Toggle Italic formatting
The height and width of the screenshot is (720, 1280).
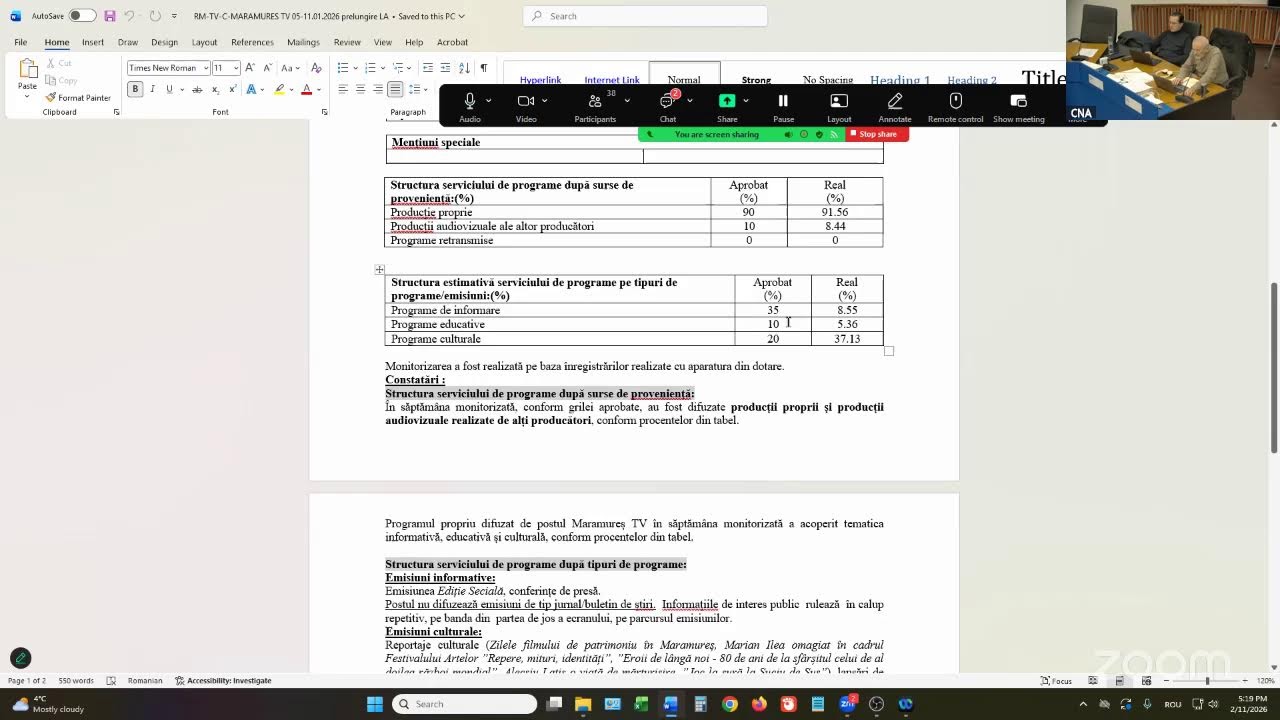pos(152,89)
